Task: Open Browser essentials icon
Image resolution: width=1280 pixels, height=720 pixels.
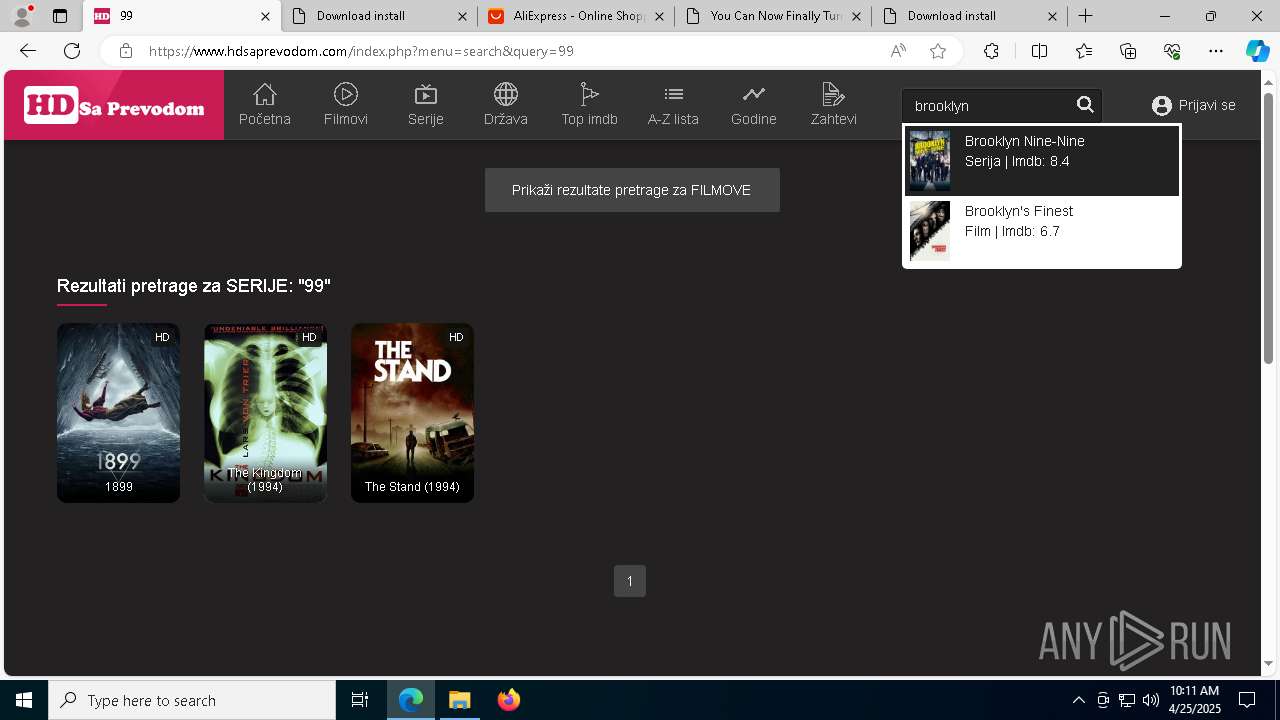Action: pos(1172,51)
